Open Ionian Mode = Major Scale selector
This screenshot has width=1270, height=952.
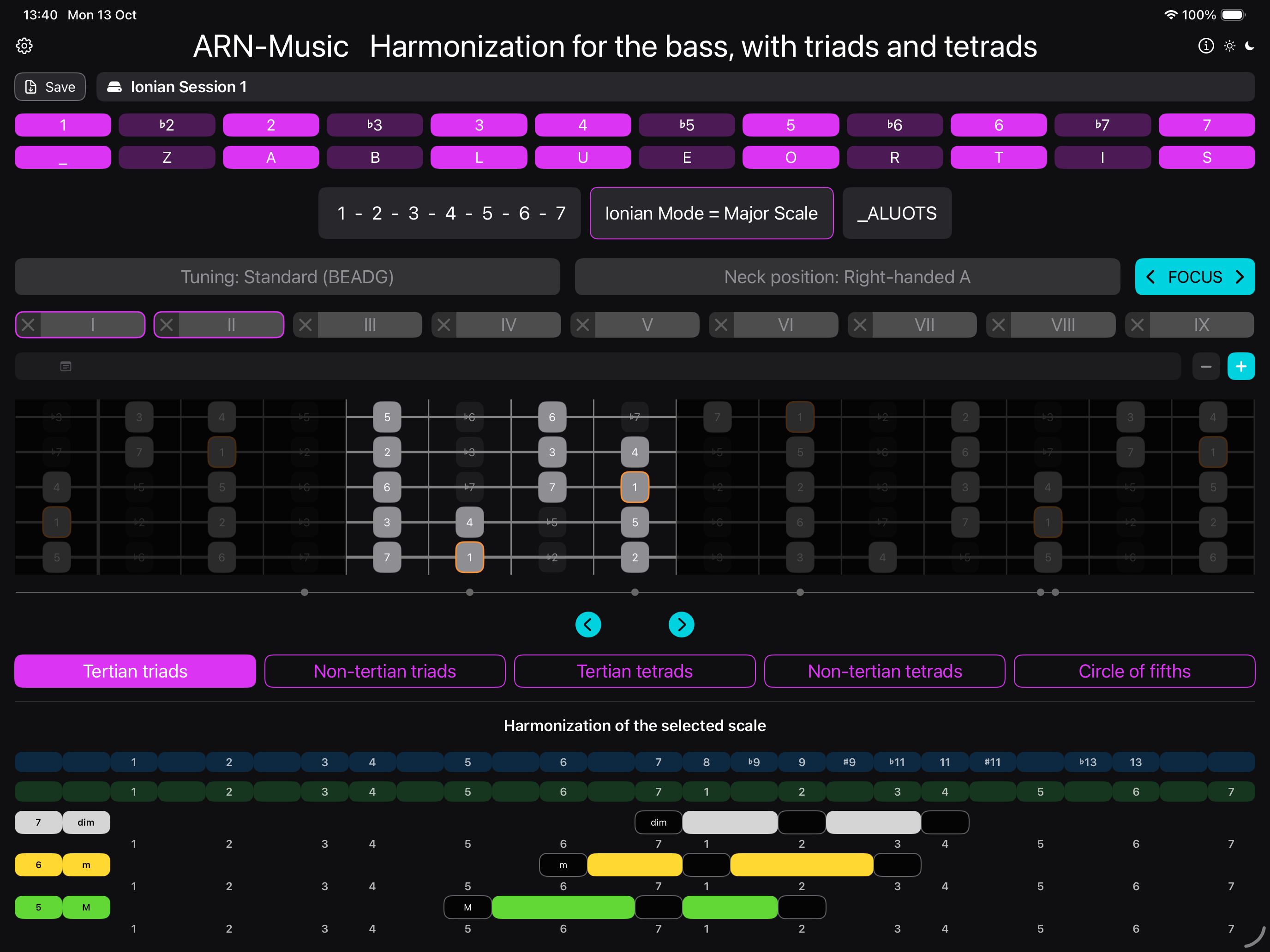coord(711,213)
